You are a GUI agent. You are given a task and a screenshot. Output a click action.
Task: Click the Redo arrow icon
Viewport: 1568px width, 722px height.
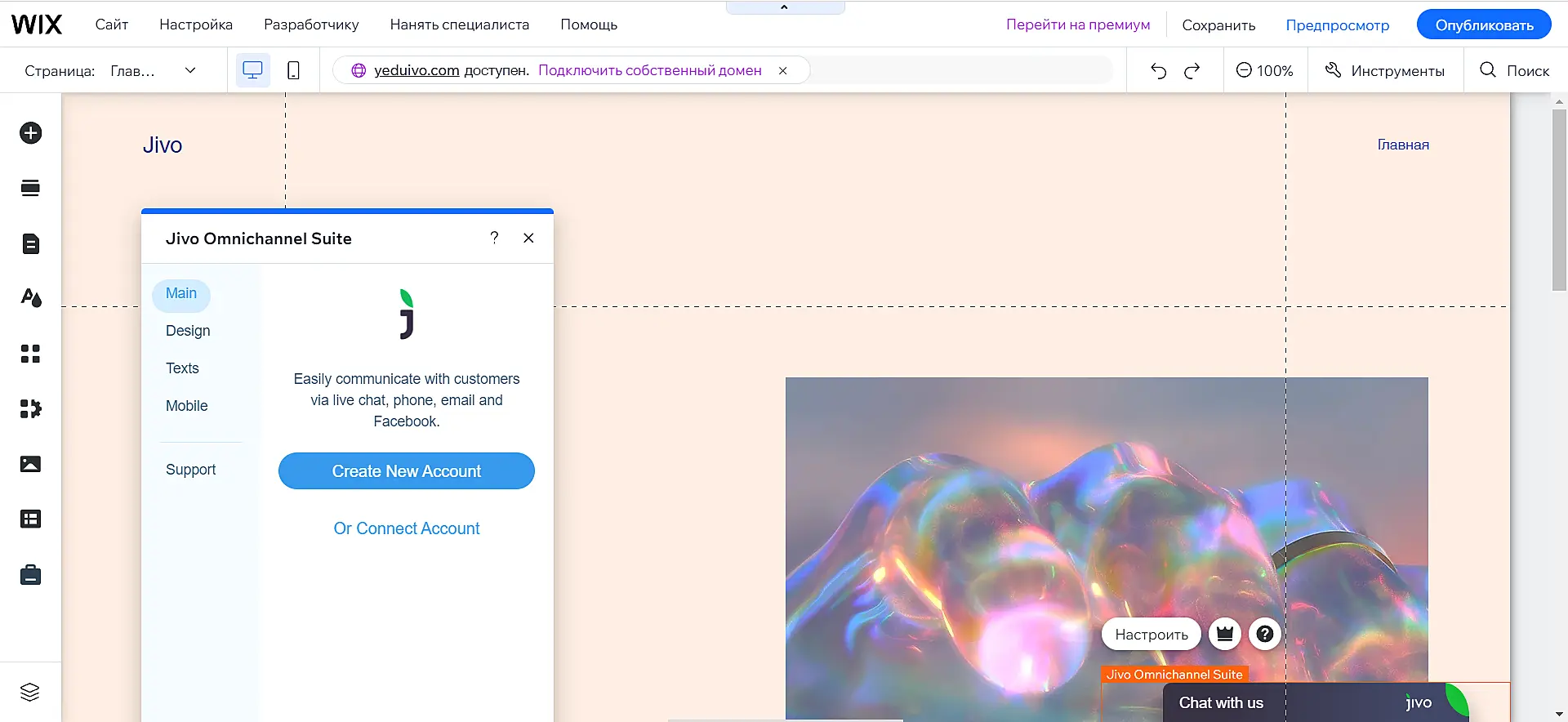pyautogui.click(x=1192, y=70)
